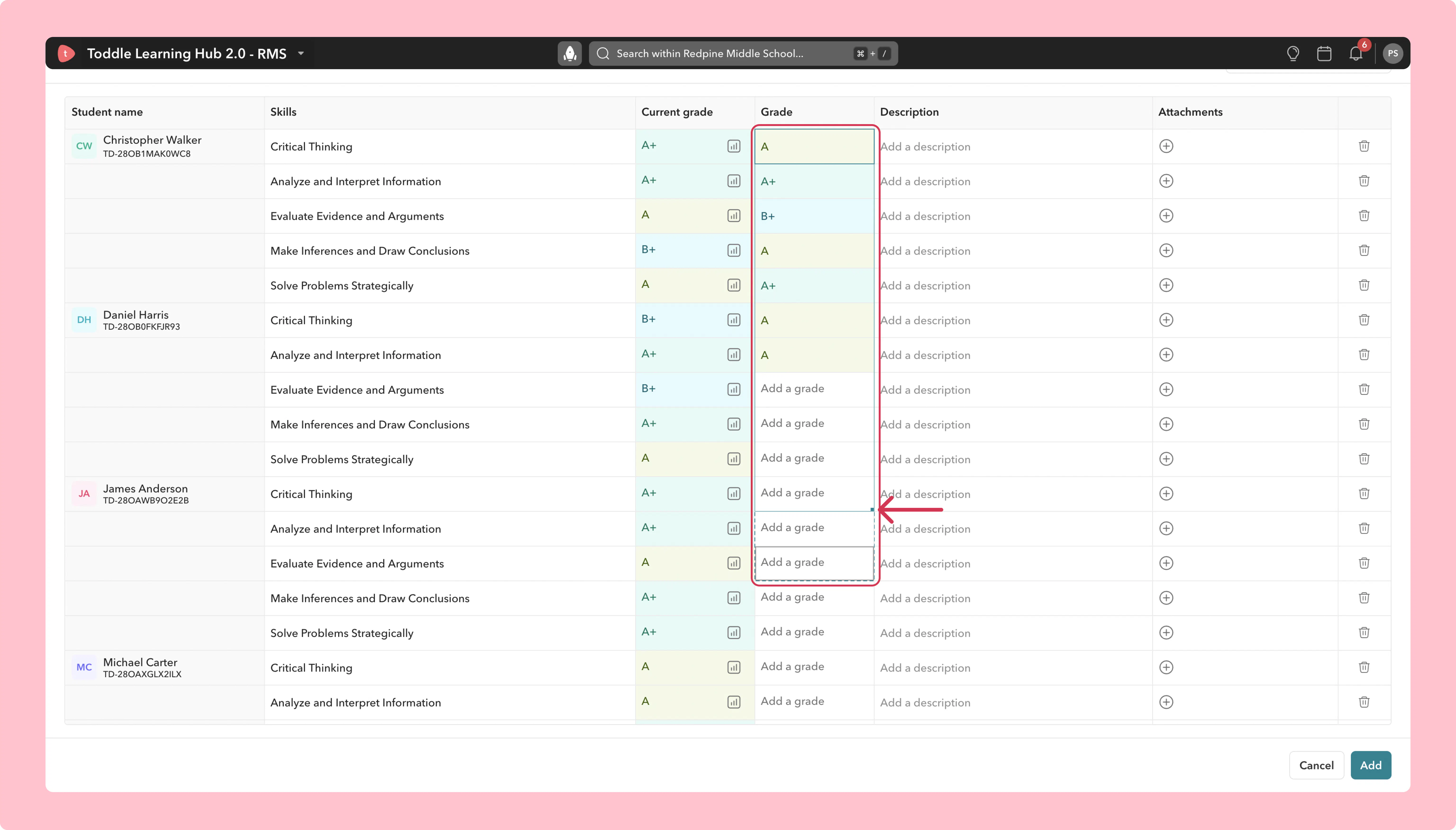Delete Christopher Walker Make Inferences row
Viewport: 1456px width, 830px height.
1364,251
